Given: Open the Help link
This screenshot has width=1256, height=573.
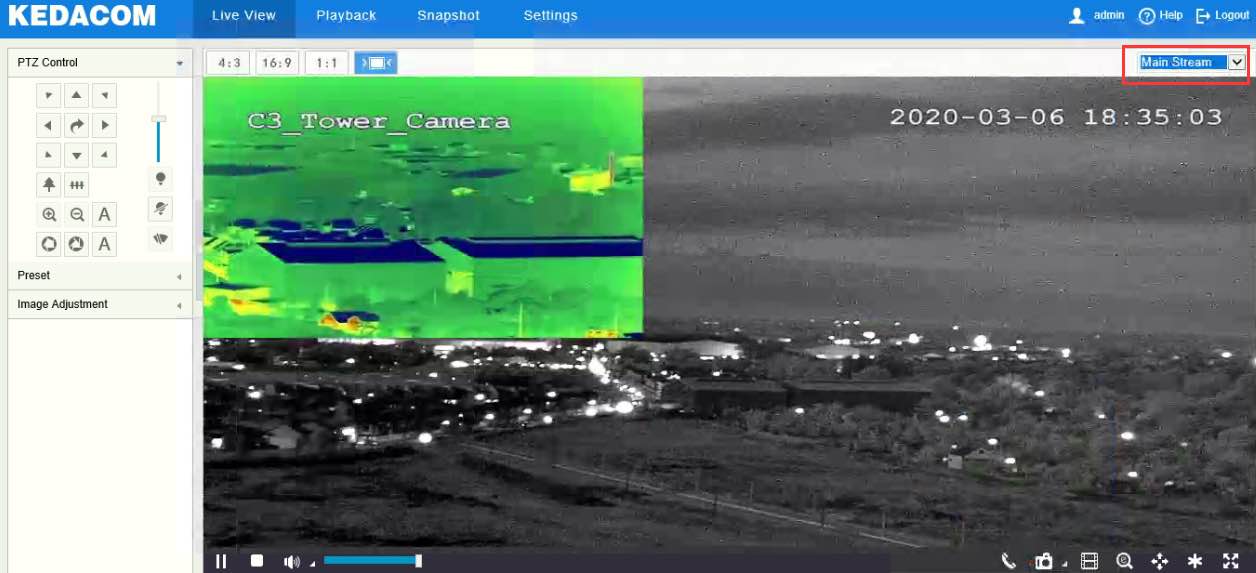Looking at the screenshot, I should coord(1161,16).
